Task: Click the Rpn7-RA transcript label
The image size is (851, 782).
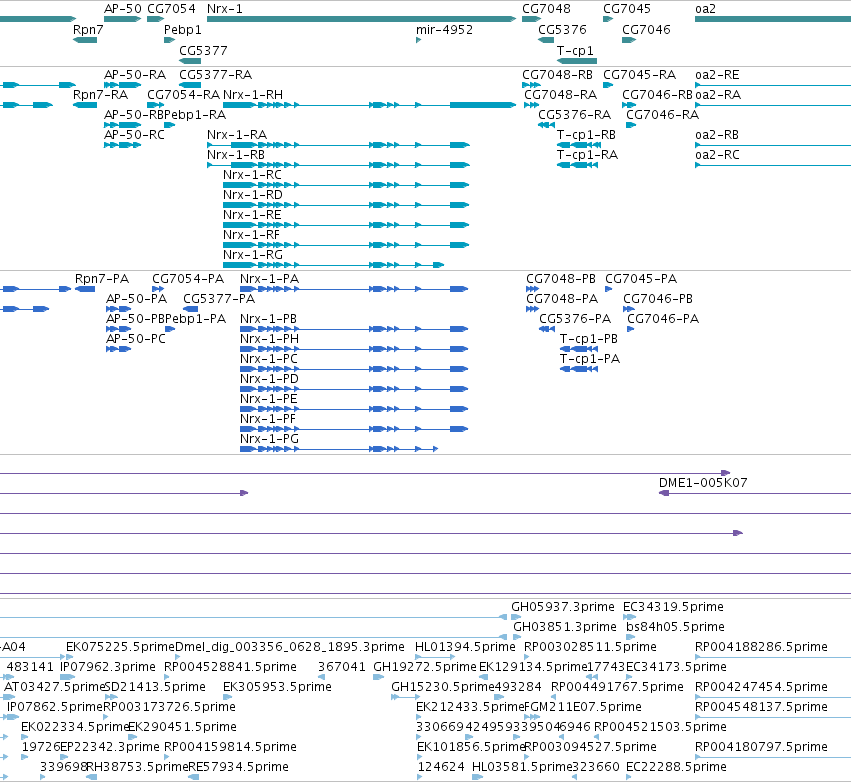Action: tap(100, 95)
